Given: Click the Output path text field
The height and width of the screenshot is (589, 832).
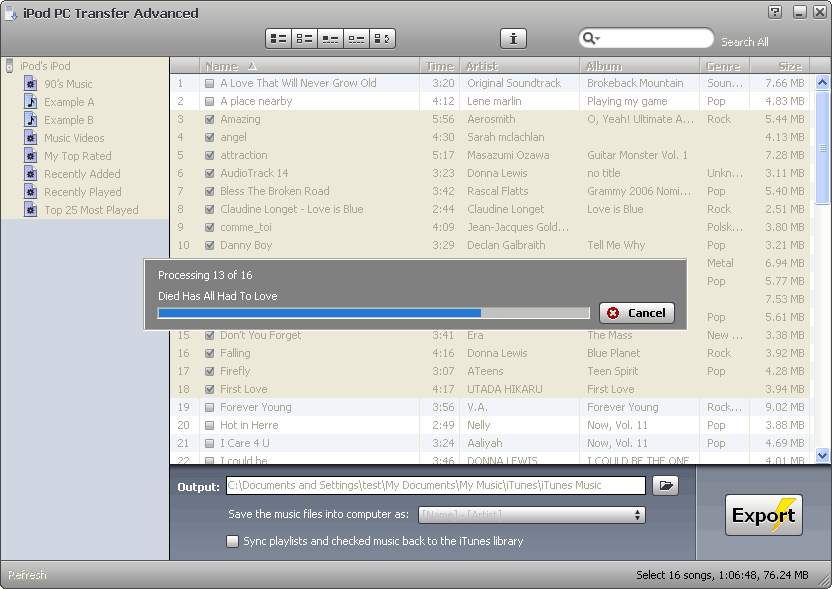Looking at the screenshot, I should (x=436, y=486).
